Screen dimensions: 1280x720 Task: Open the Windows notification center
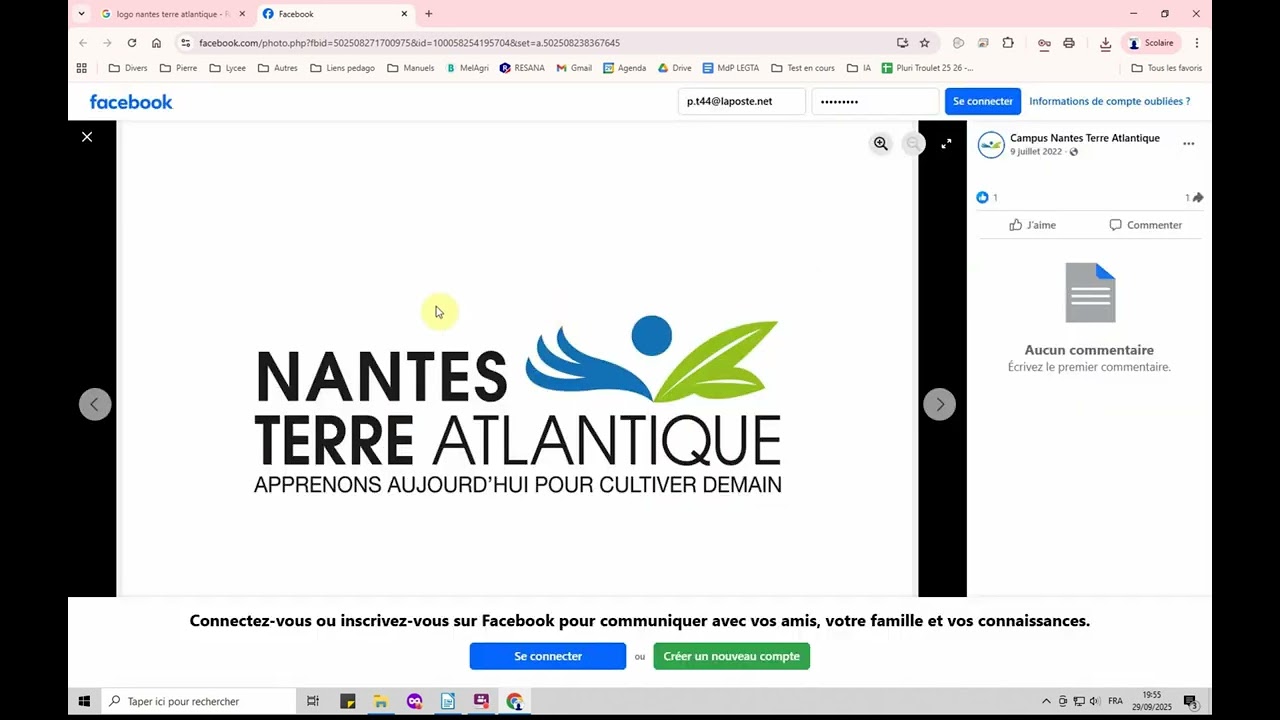coord(1190,701)
